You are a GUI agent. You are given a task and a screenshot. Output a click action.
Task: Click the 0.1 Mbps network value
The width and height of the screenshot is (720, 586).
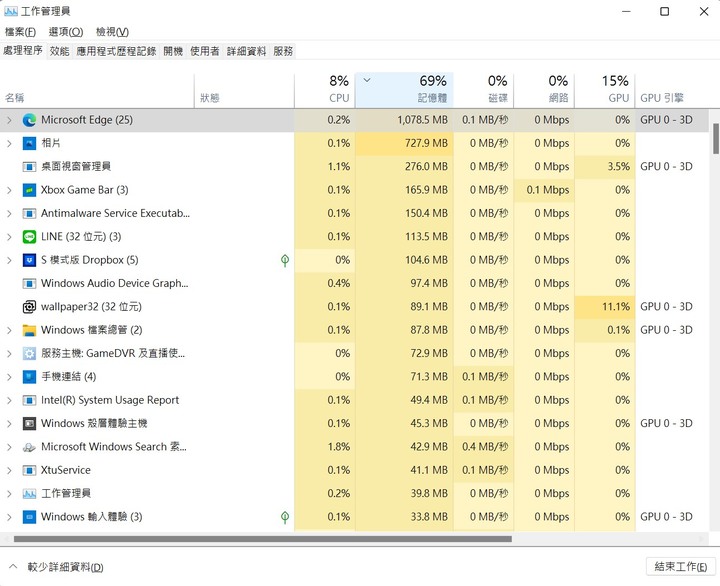pos(548,190)
